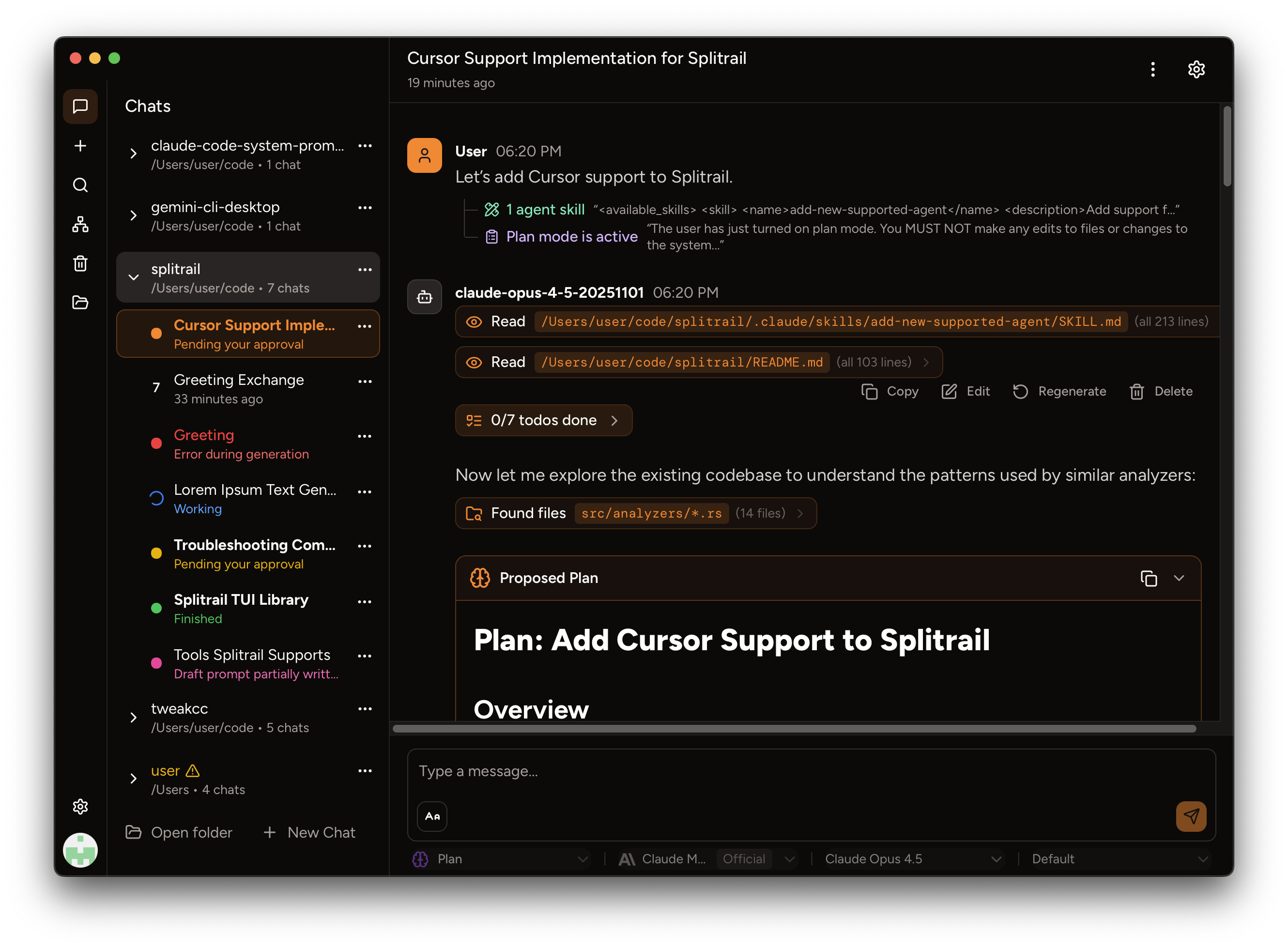Toggle the Aa text formatting button
This screenshot has width=1288, height=948.
[x=432, y=816]
